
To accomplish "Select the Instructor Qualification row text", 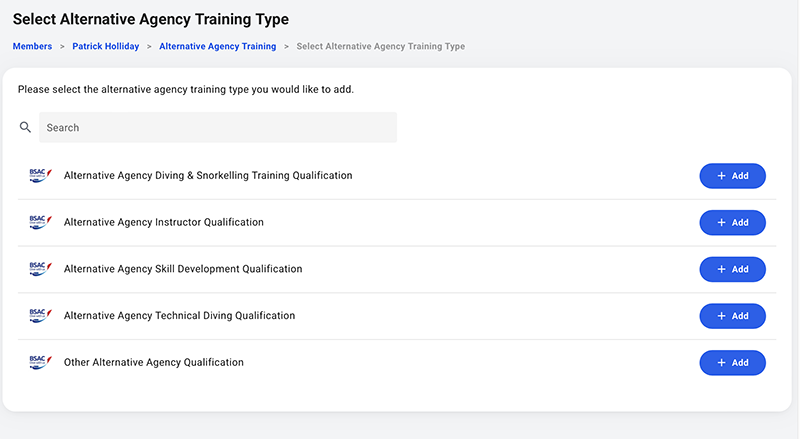I will 164,222.
